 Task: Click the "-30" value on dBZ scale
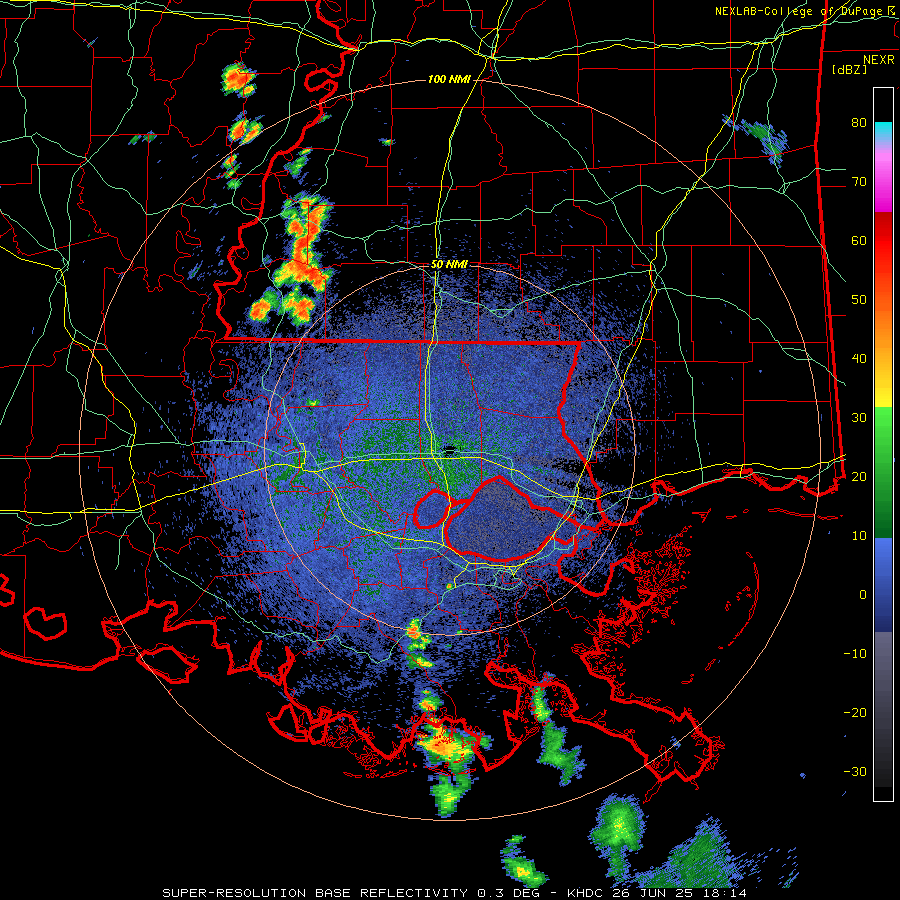tap(855, 771)
